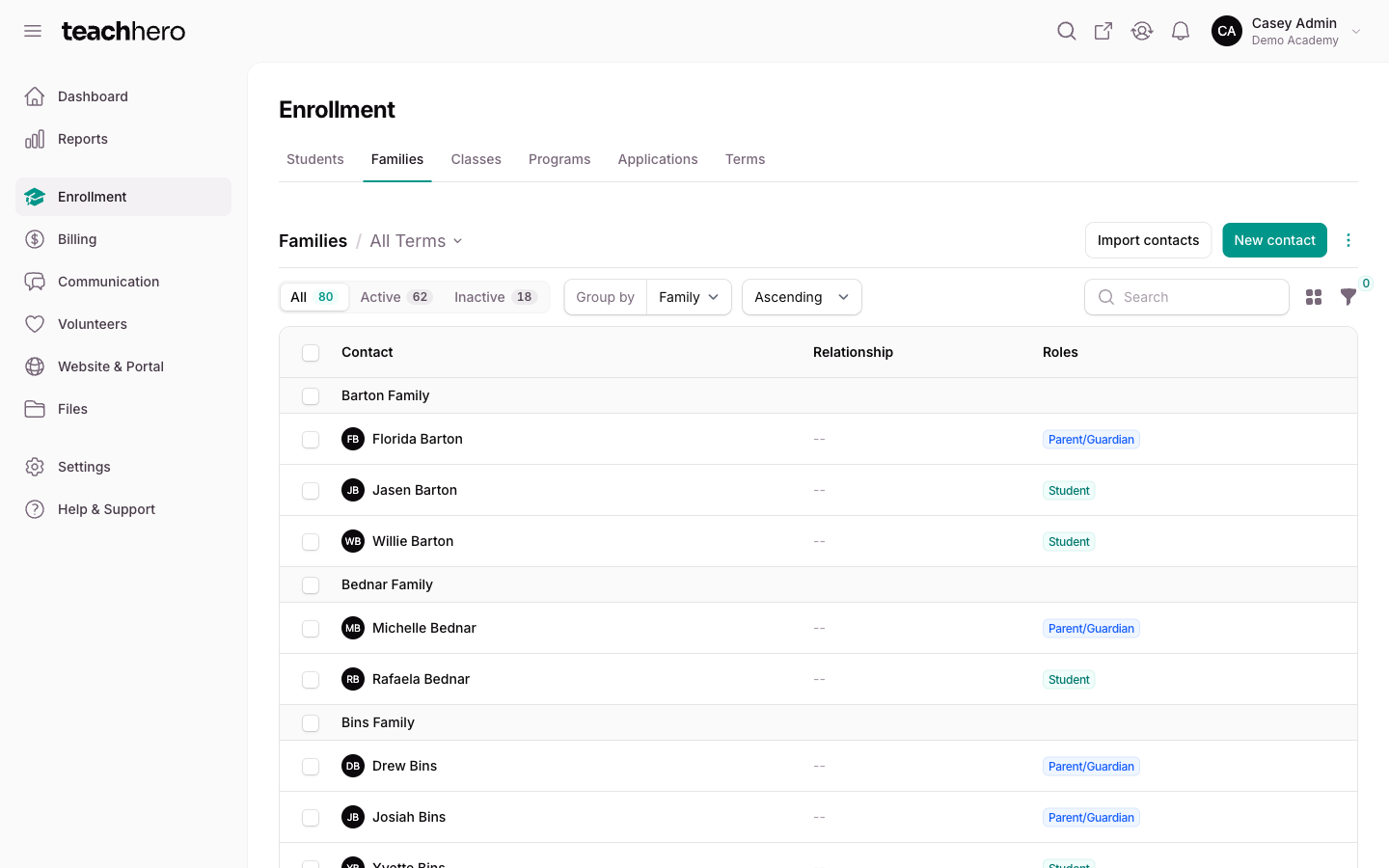Open the Applications tab
Image resolution: width=1389 pixels, height=868 pixels.
tap(658, 159)
